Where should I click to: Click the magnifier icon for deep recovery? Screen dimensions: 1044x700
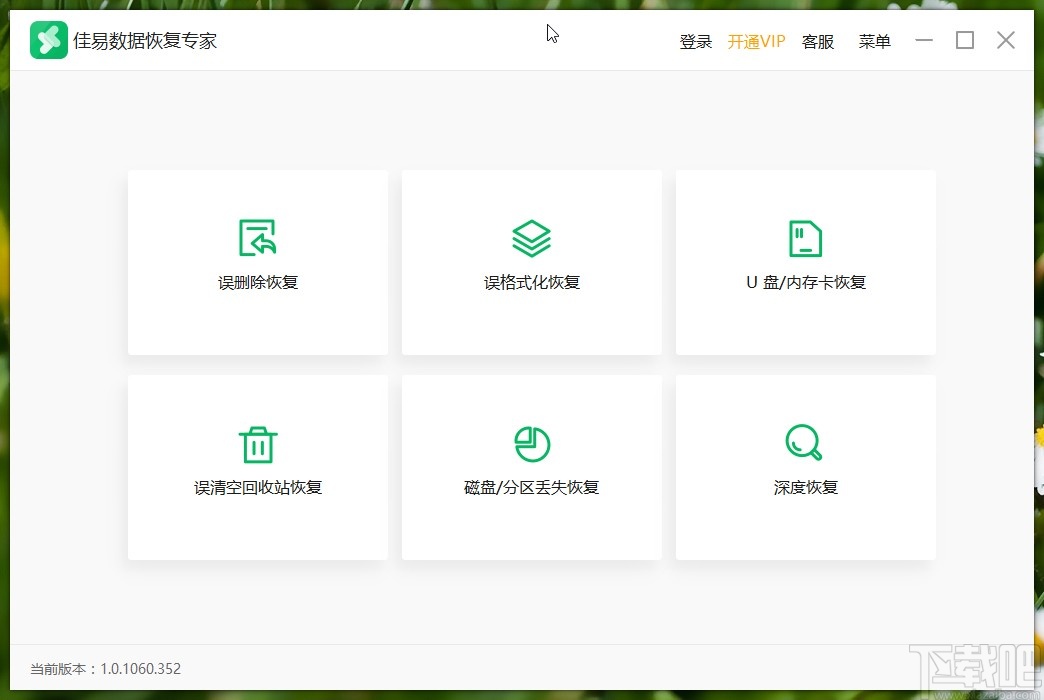pyautogui.click(x=805, y=443)
